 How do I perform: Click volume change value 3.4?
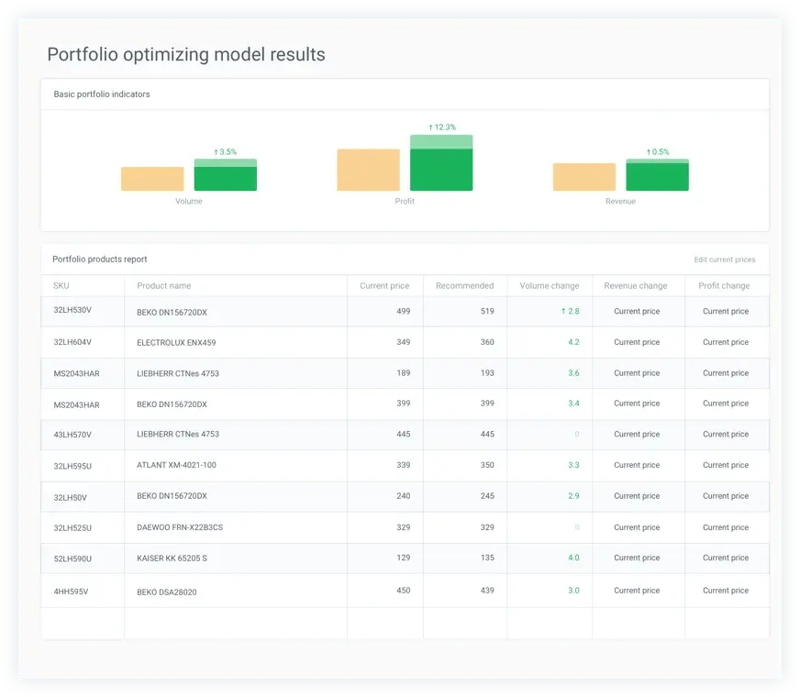pyautogui.click(x=573, y=404)
